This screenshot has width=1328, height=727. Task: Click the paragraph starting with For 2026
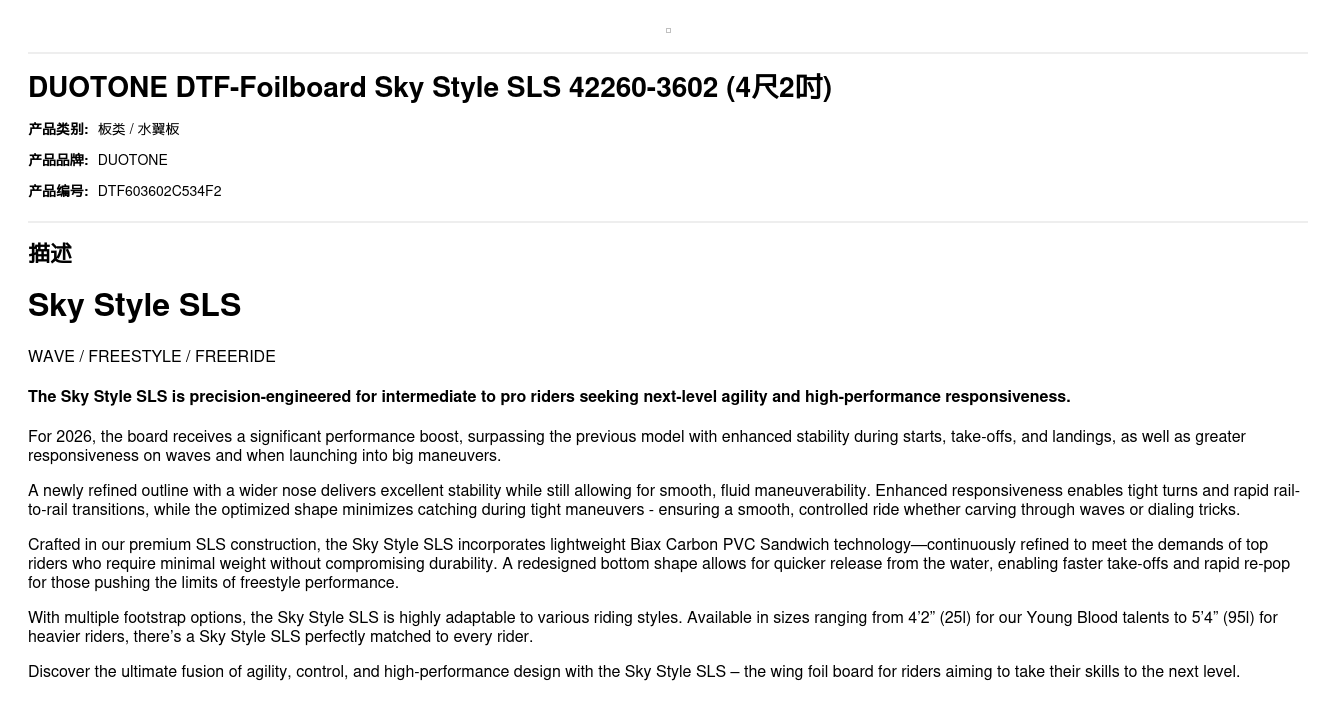(x=636, y=446)
